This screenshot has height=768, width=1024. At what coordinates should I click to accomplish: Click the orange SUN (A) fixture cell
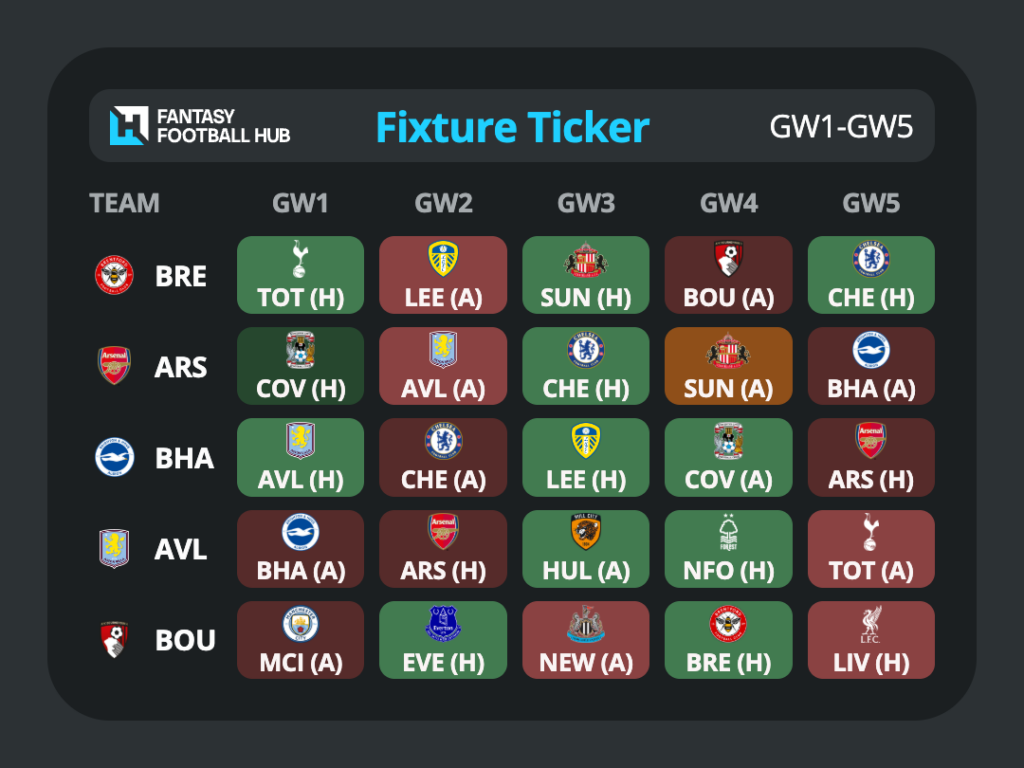(728, 366)
